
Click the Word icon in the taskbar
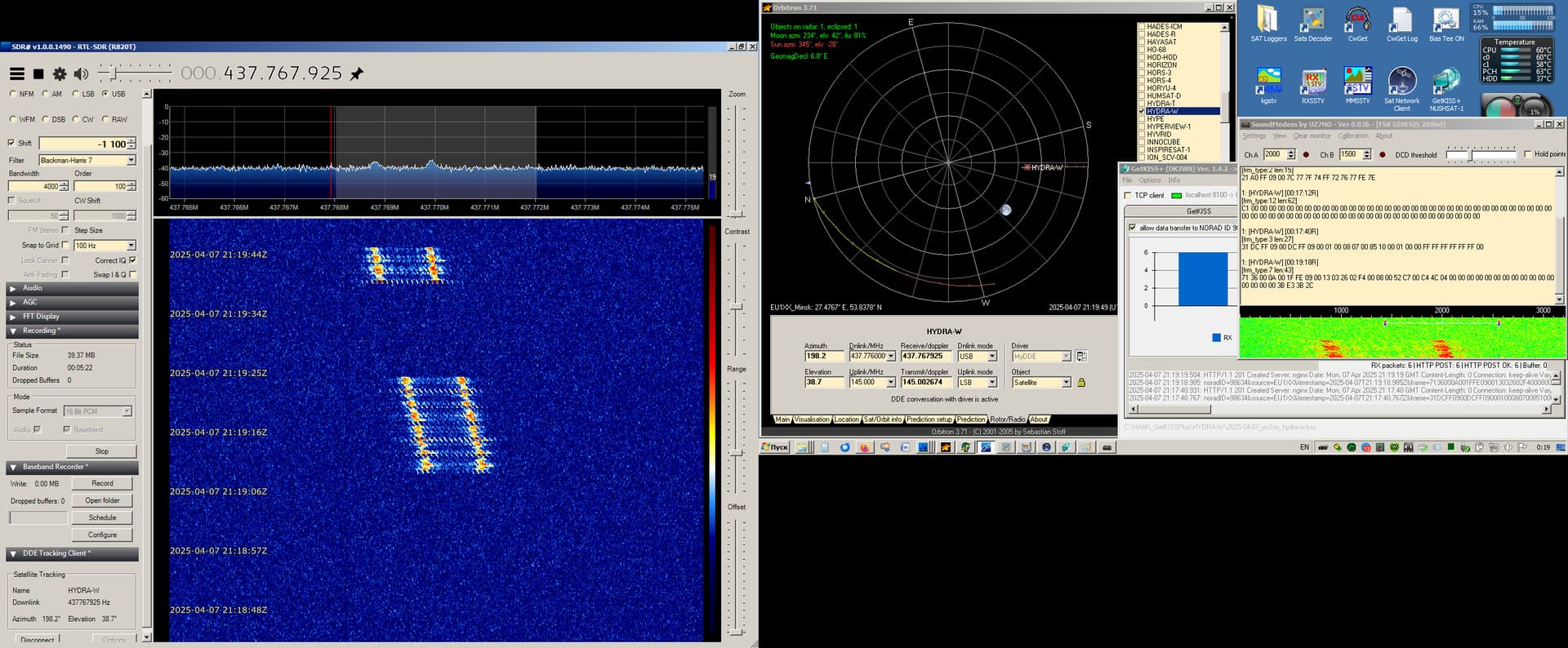tap(905, 447)
